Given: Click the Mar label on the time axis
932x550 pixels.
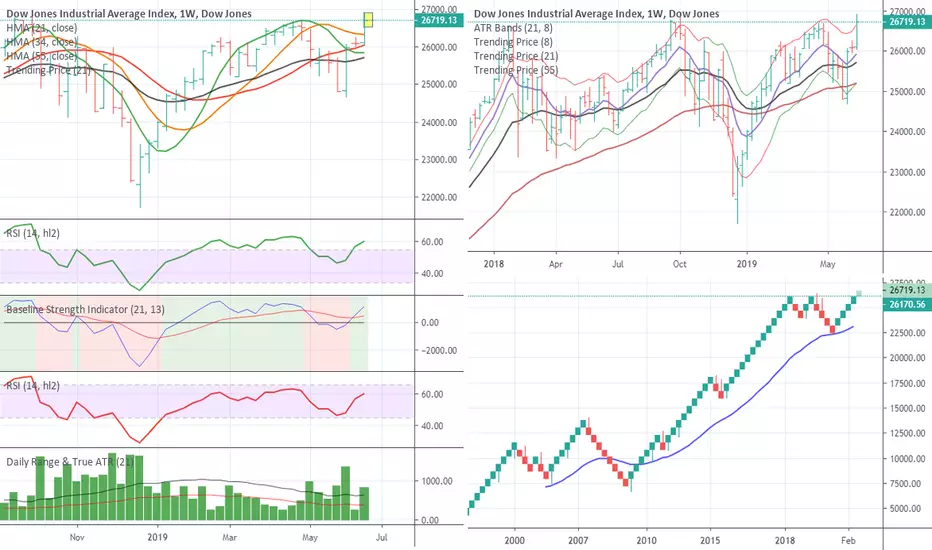Looking at the screenshot, I should [229, 537].
